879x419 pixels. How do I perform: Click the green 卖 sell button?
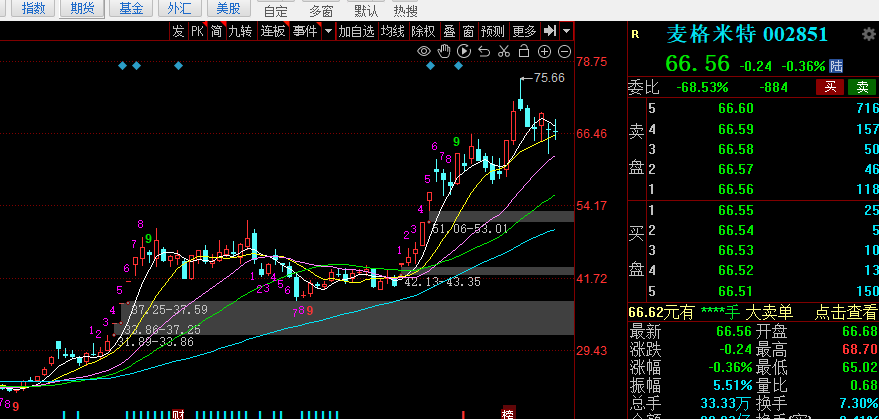[862, 87]
